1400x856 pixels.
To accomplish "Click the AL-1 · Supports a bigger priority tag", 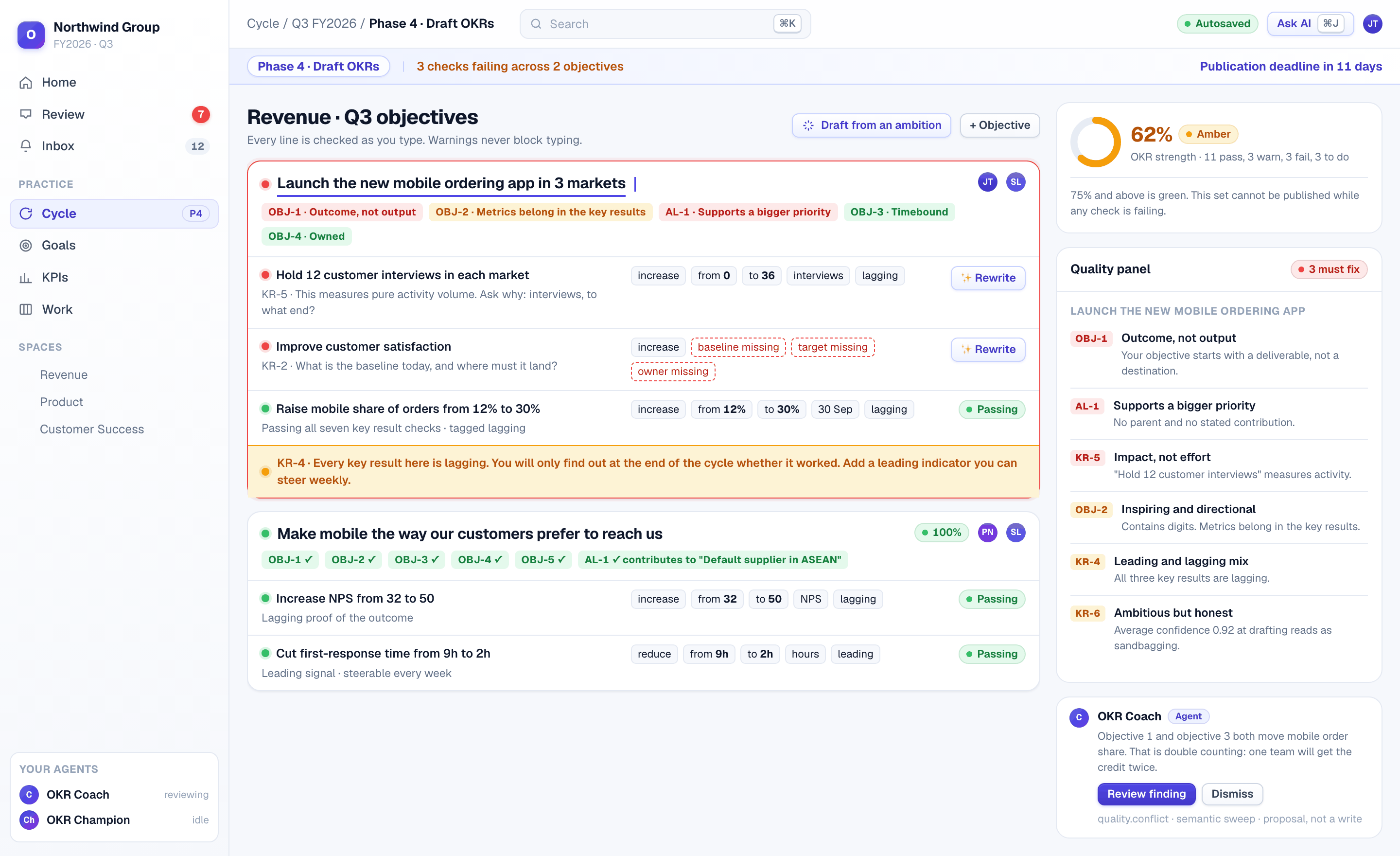I will tap(748, 212).
